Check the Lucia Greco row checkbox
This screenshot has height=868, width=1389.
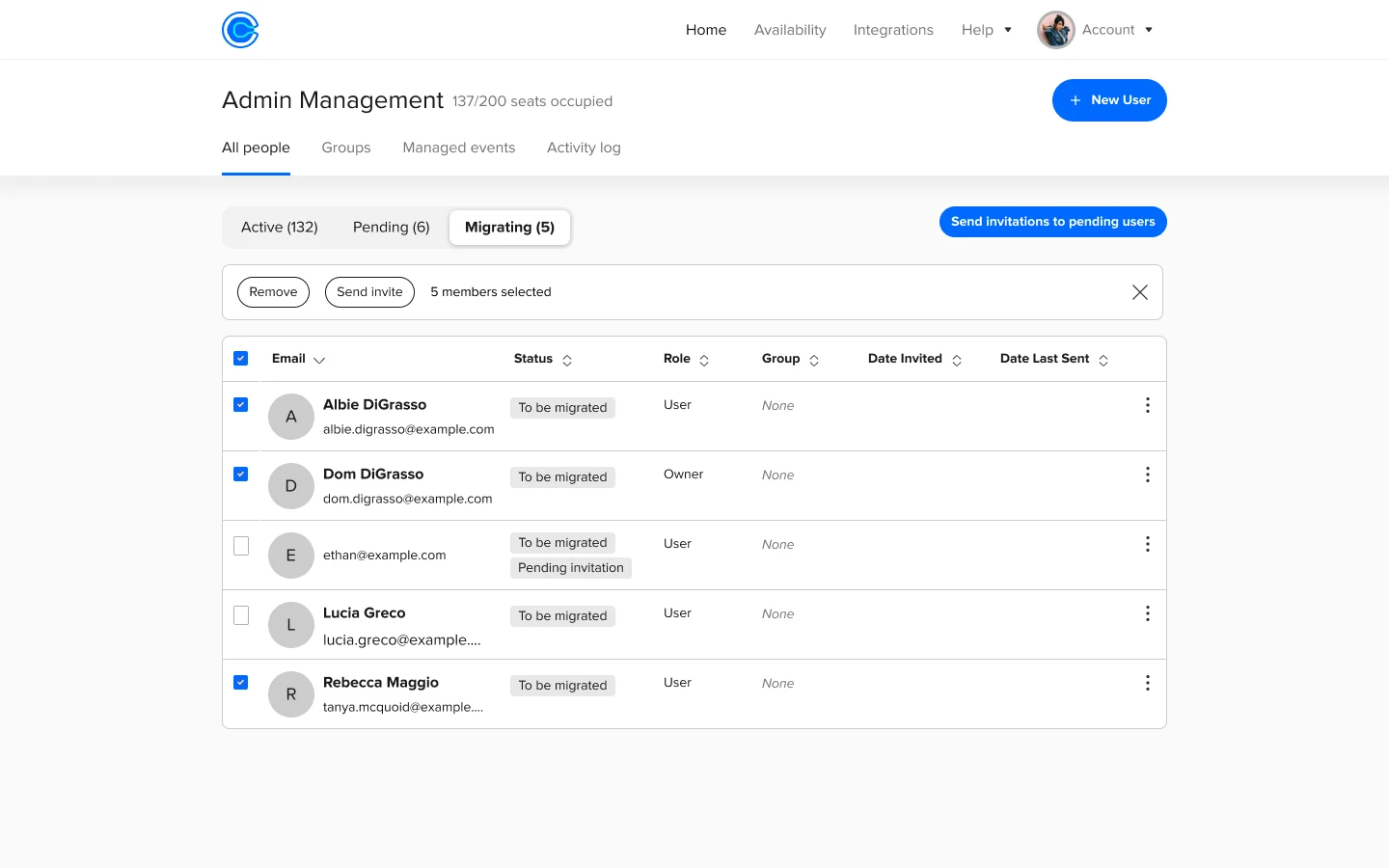tap(241, 615)
